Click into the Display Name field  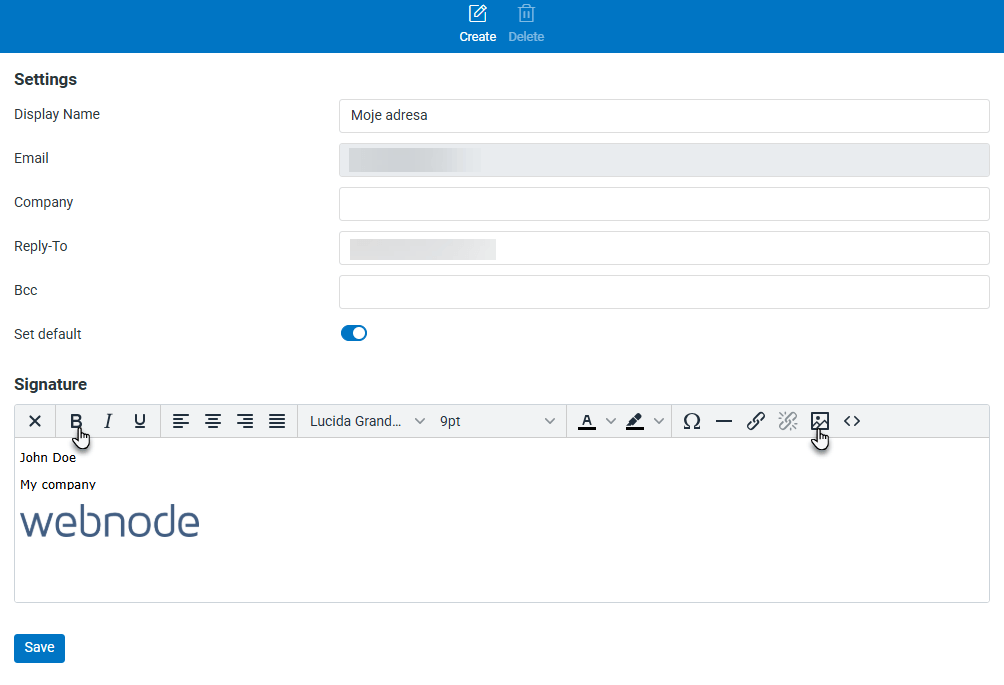664,116
